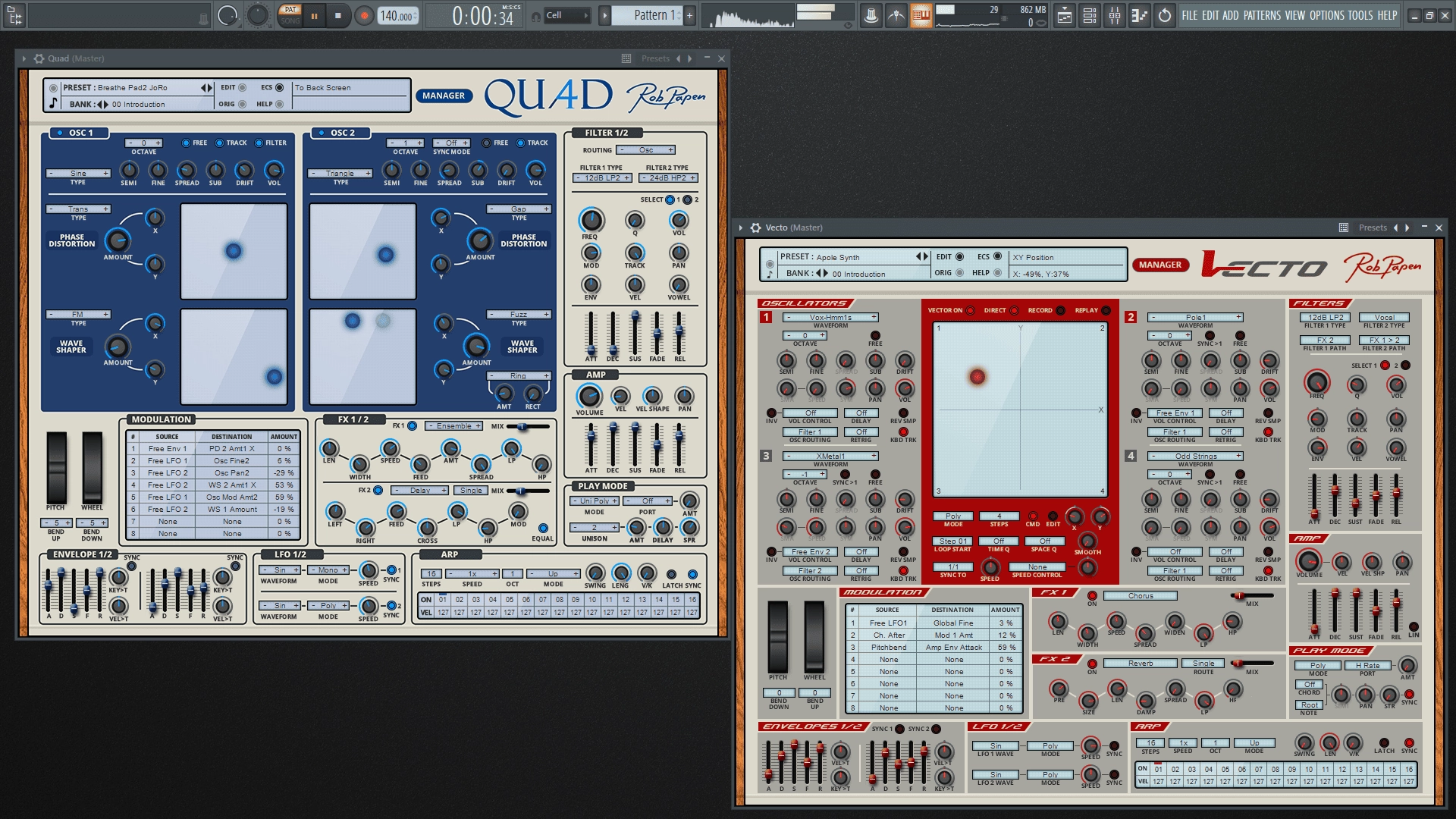Click Vecto vector SMOOTH knob

(1087, 541)
